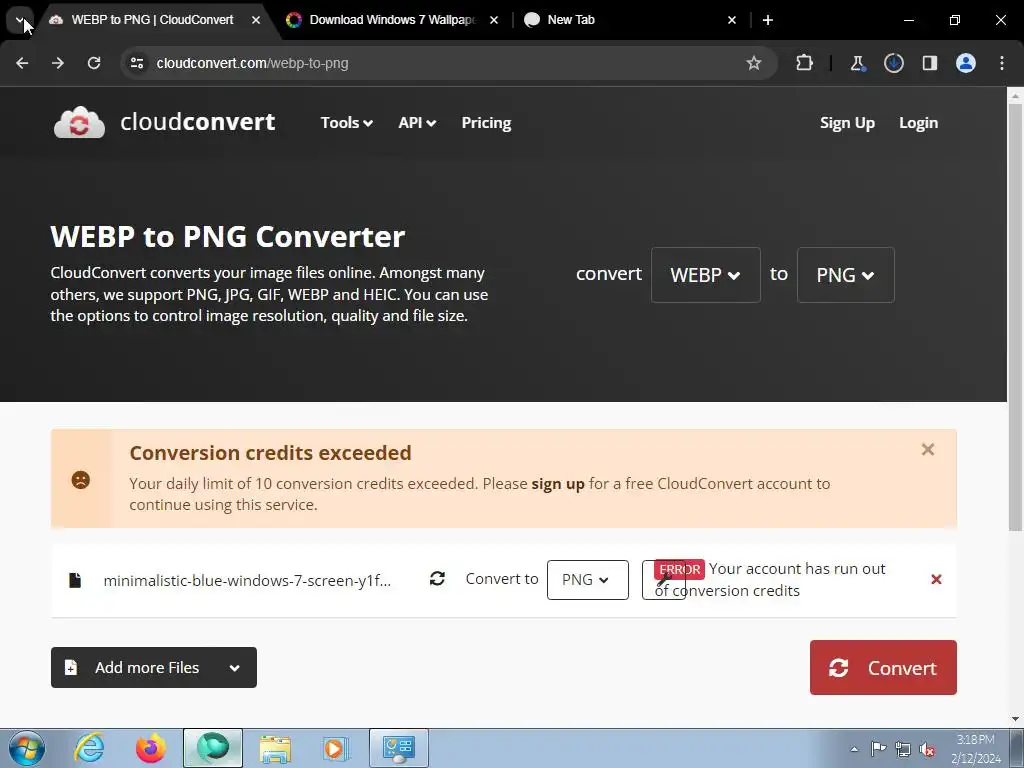Open the PNG target format dropdown in header
Image resolution: width=1024 pixels, height=768 pixels.
(846, 275)
